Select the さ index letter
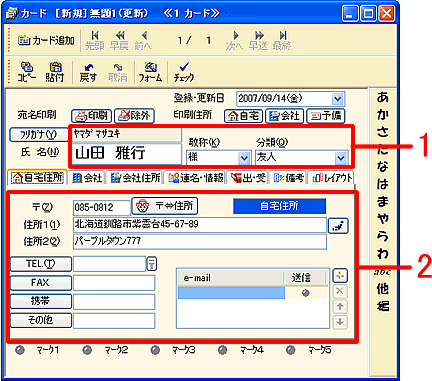Screen dimensions: 432x381 [383, 132]
